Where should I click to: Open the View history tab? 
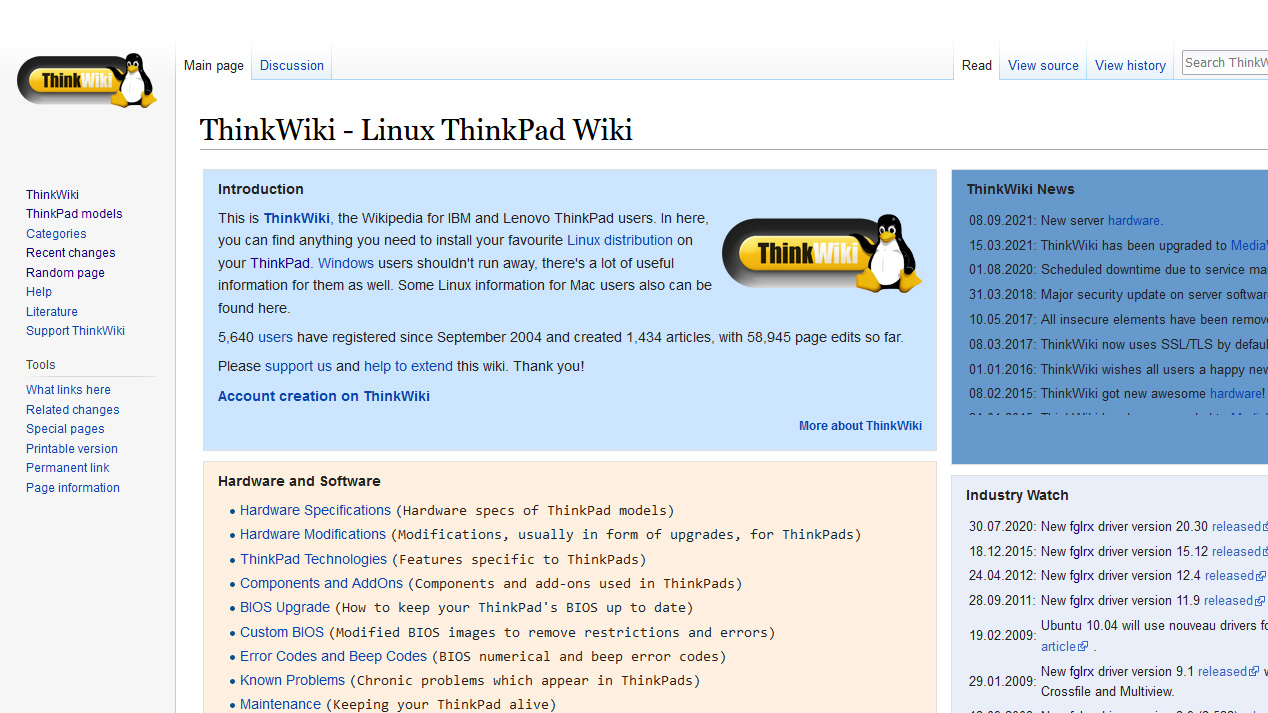(x=1130, y=65)
